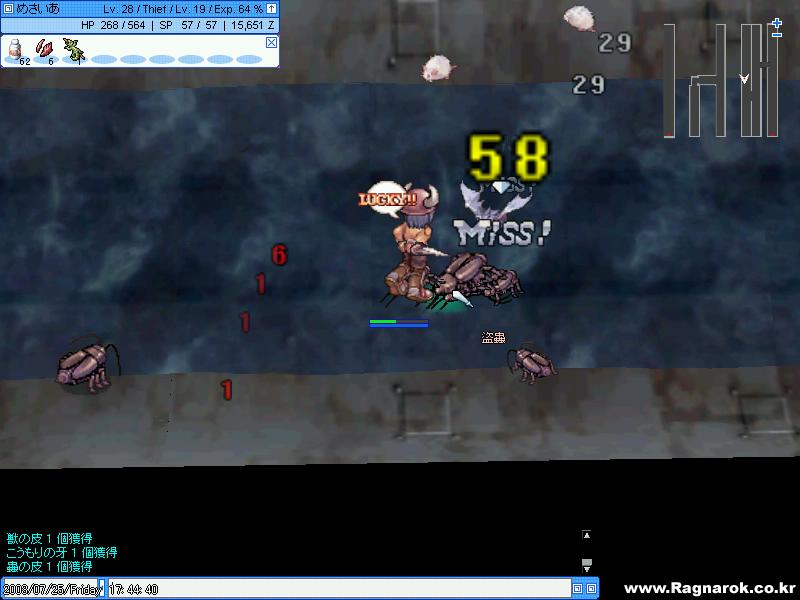Close the hotkey bar with X button

coord(271,42)
